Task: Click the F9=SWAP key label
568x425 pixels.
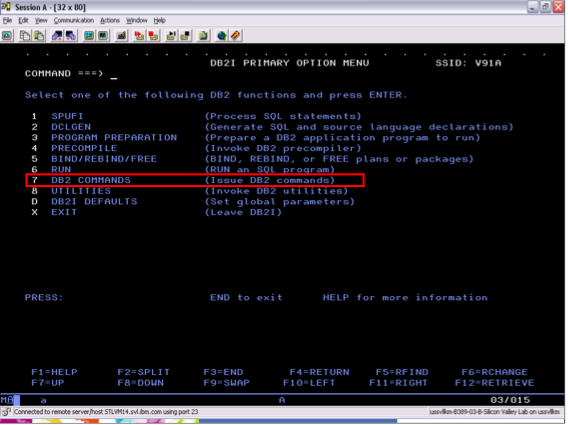Action: [x=226, y=383]
